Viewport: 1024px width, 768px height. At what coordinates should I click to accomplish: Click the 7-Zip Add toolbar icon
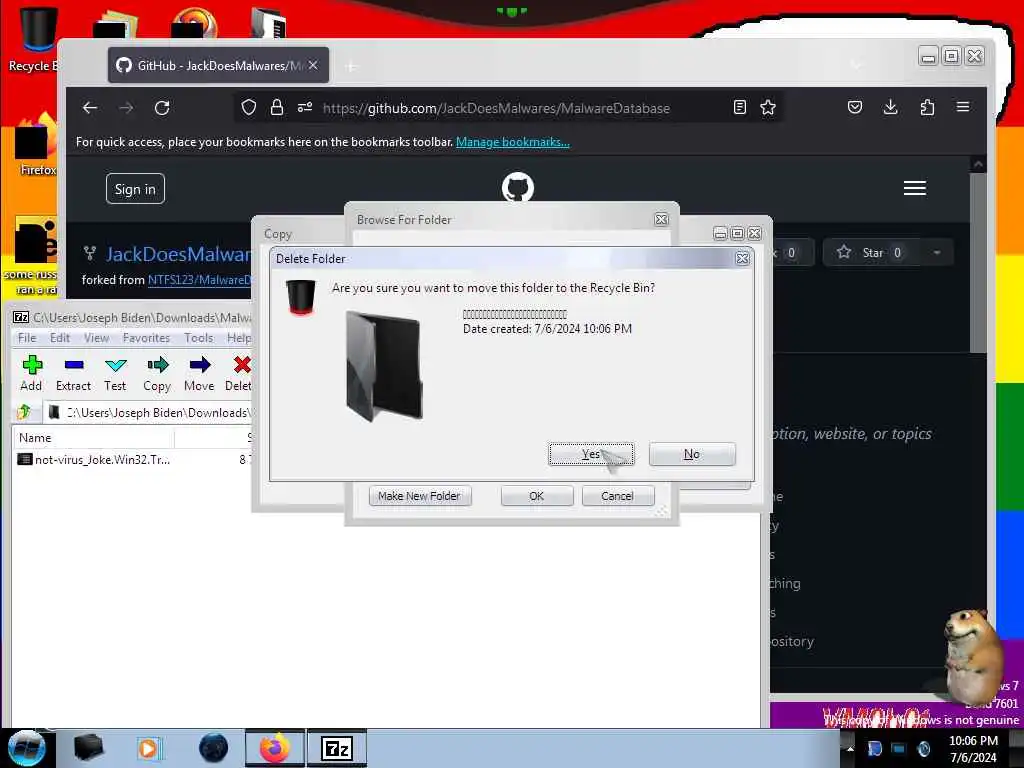pyautogui.click(x=31, y=374)
